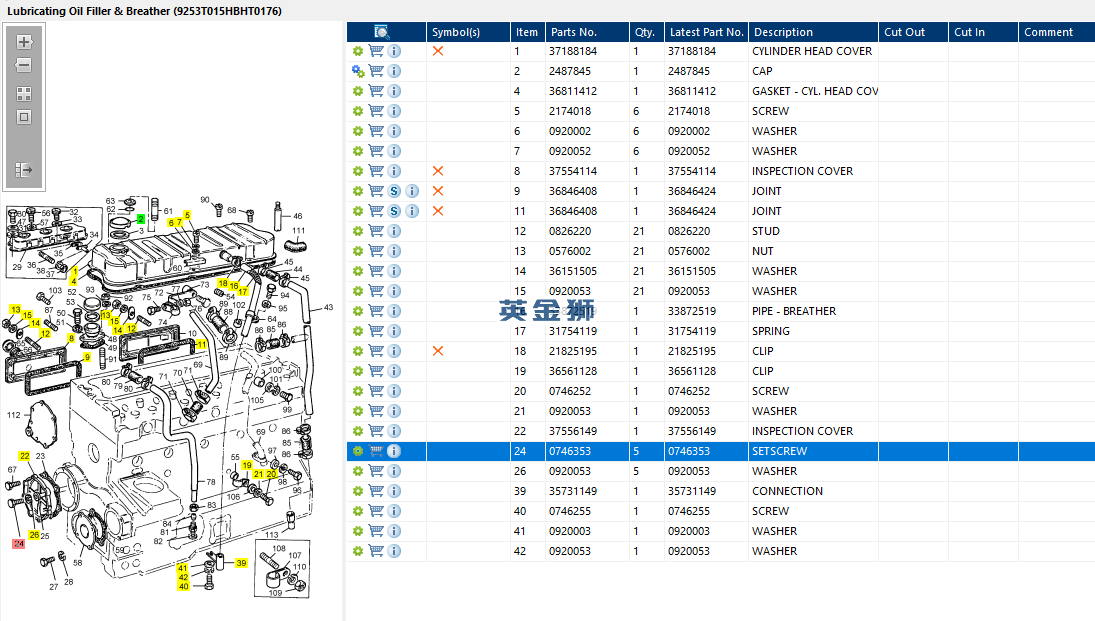
Task: Open info for GASKET - CYL. HEAD row
Action: pos(394,91)
